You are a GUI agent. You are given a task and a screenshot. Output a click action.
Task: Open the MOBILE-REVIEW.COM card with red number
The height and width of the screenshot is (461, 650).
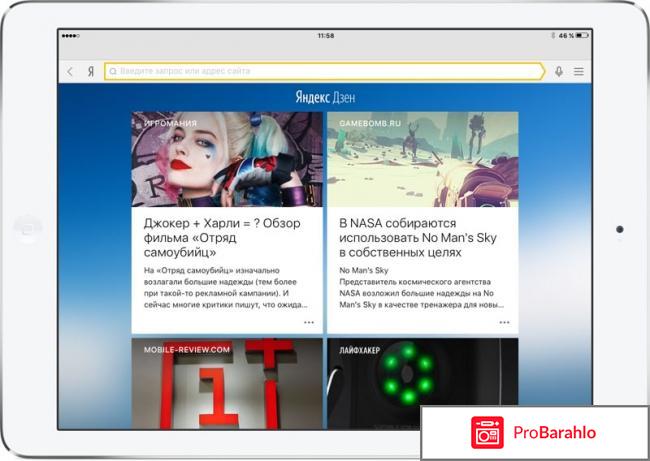[x=227, y=383]
